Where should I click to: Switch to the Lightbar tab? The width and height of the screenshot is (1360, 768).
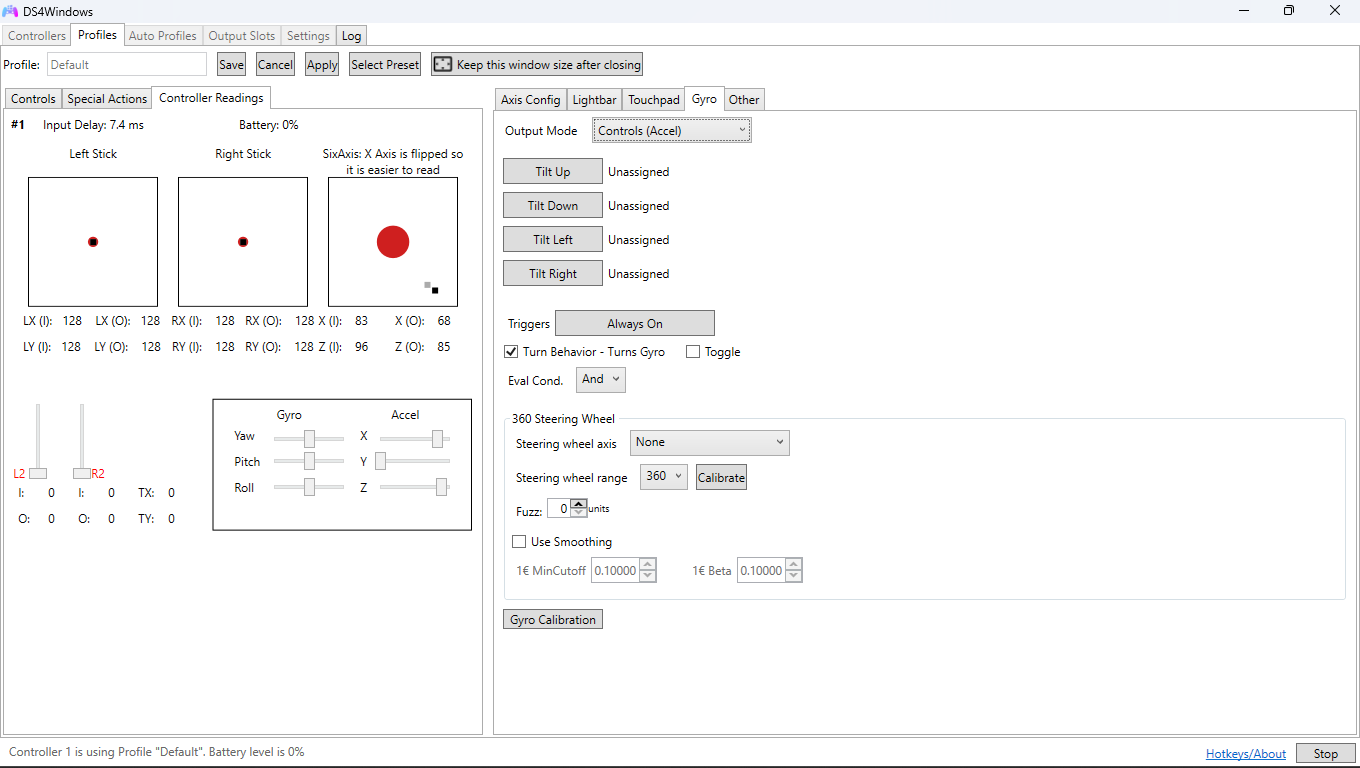(594, 99)
